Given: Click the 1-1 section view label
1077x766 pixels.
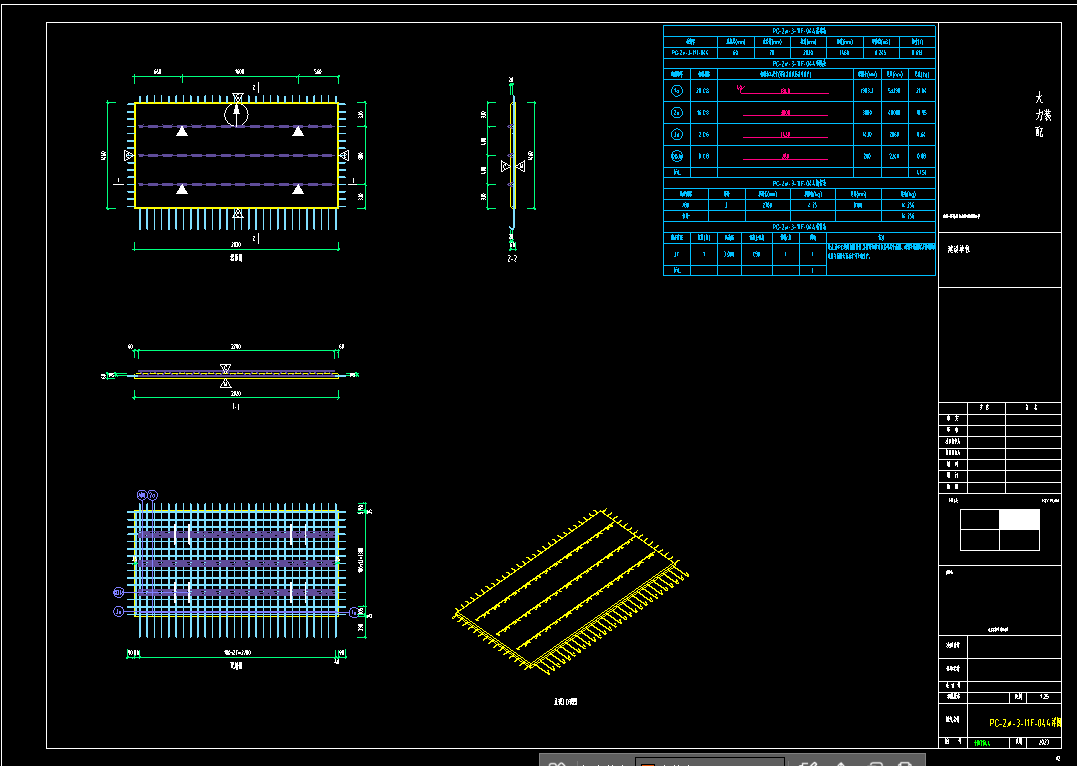Looking at the screenshot, I should coord(236,407).
